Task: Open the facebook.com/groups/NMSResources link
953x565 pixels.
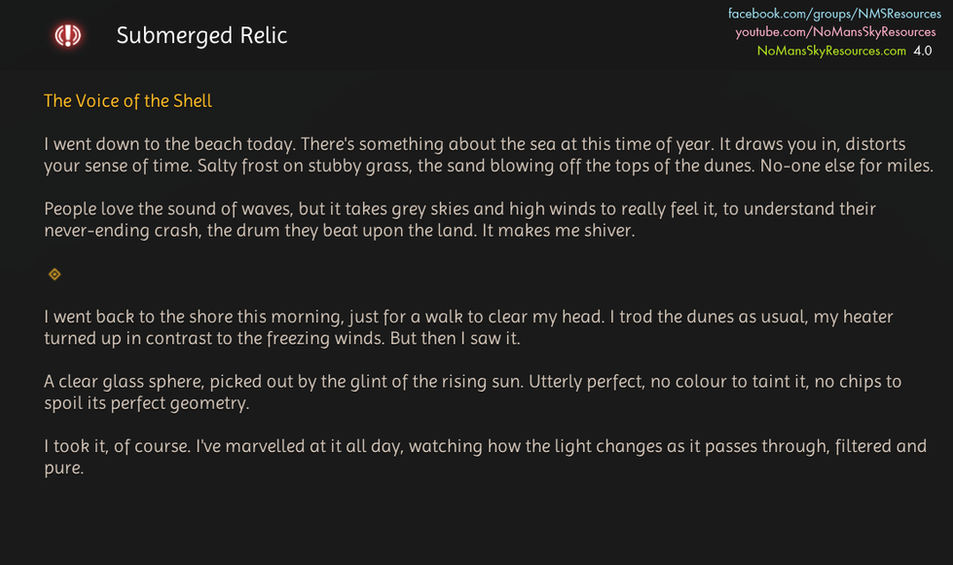Action: (x=834, y=14)
